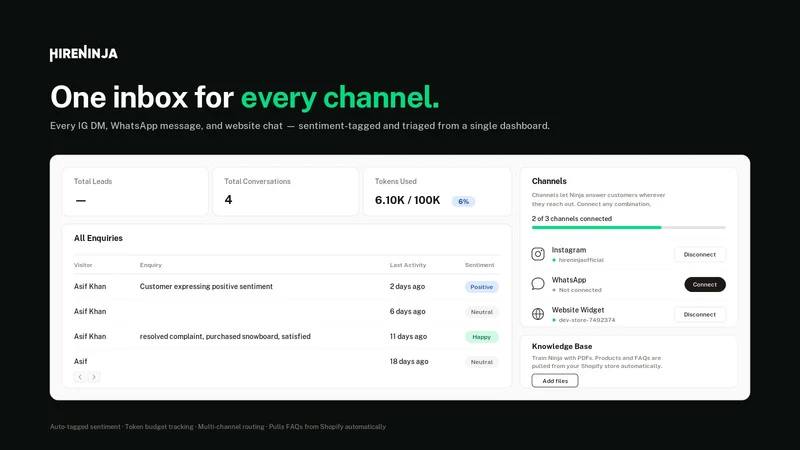Viewport: 800px width, 450px height.
Task: Open the Total Conversations card
Action: pos(286,191)
